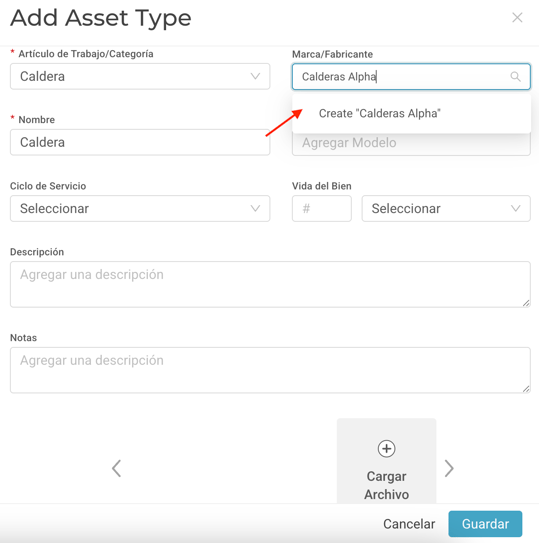539x543 pixels.
Task: Click the search magnifier icon in Marca/Fabricante
Action: coord(515,77)
